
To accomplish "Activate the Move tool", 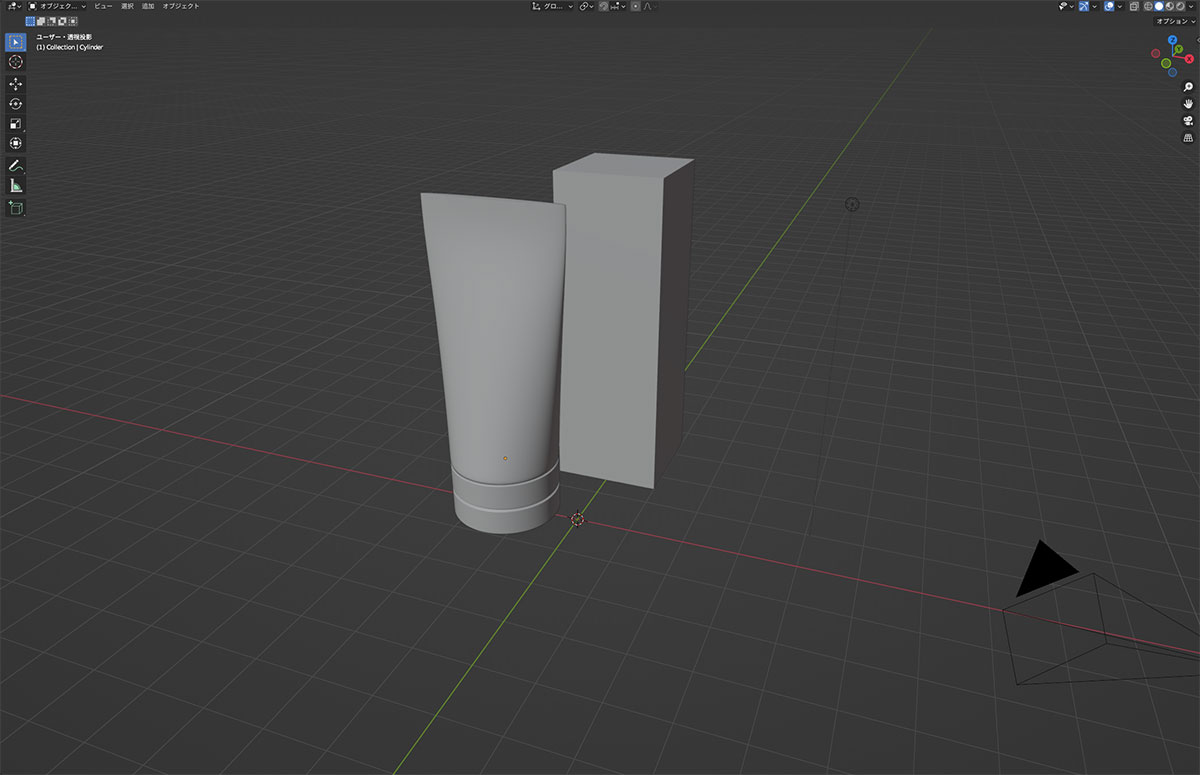I will tap(16, 84).
